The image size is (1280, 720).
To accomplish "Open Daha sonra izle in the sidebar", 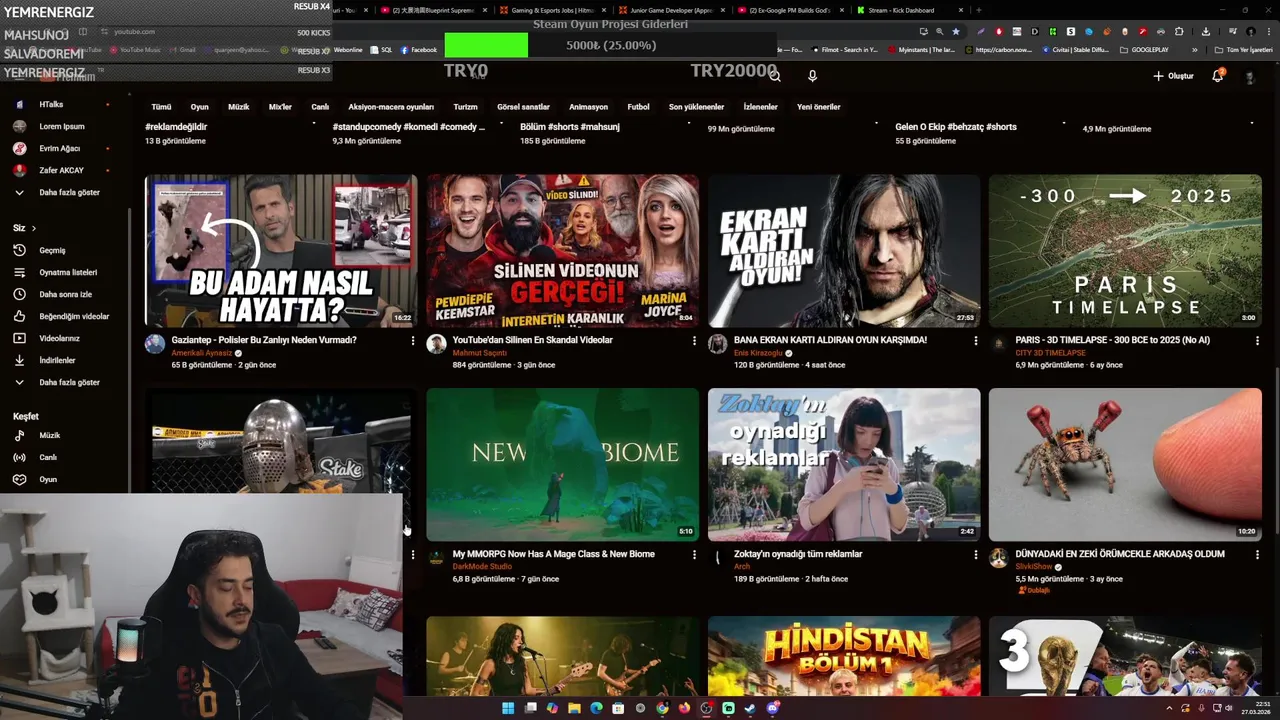I will [x=65, y=294].
